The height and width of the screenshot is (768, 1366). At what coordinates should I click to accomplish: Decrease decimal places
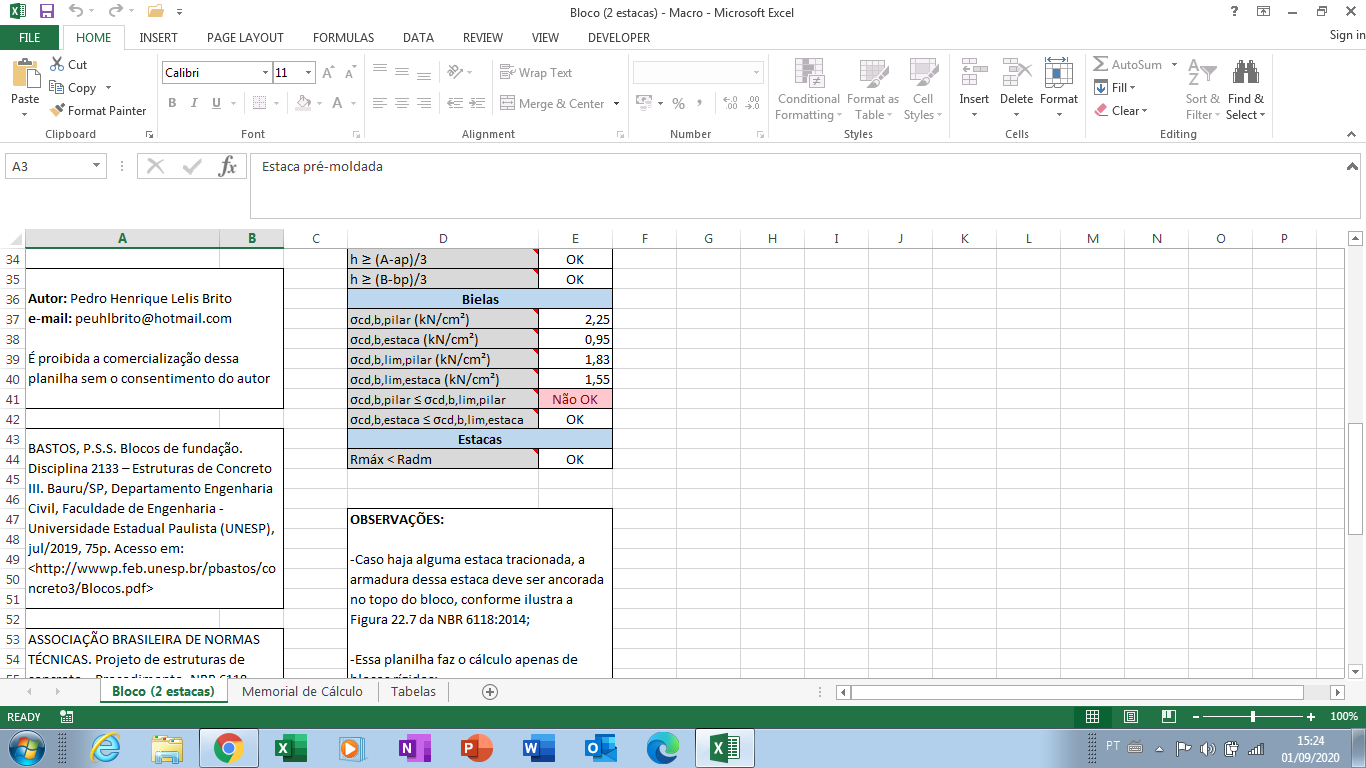754,103
